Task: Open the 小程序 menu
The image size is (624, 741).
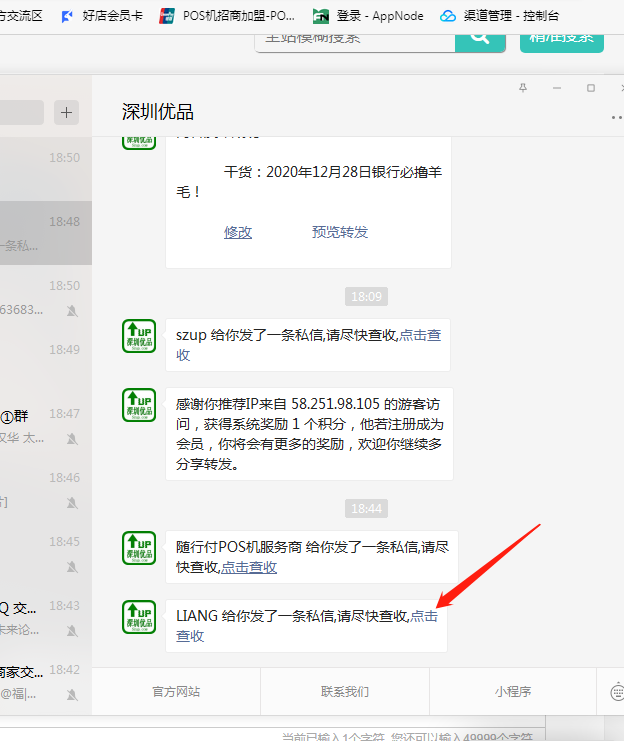Action: point(513,692)
